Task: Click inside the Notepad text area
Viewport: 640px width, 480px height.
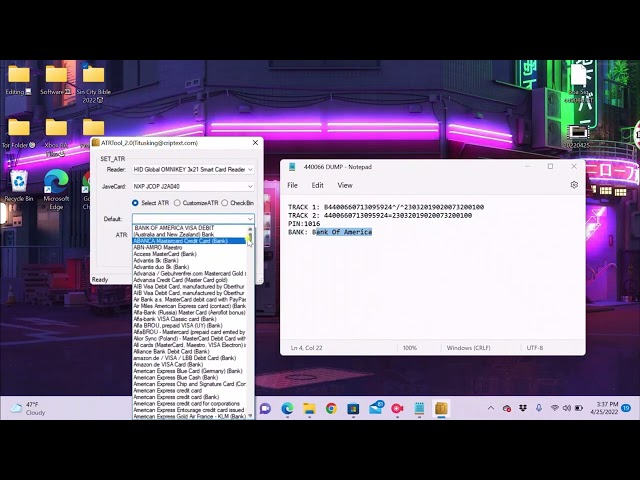Action: pos(433,267)
